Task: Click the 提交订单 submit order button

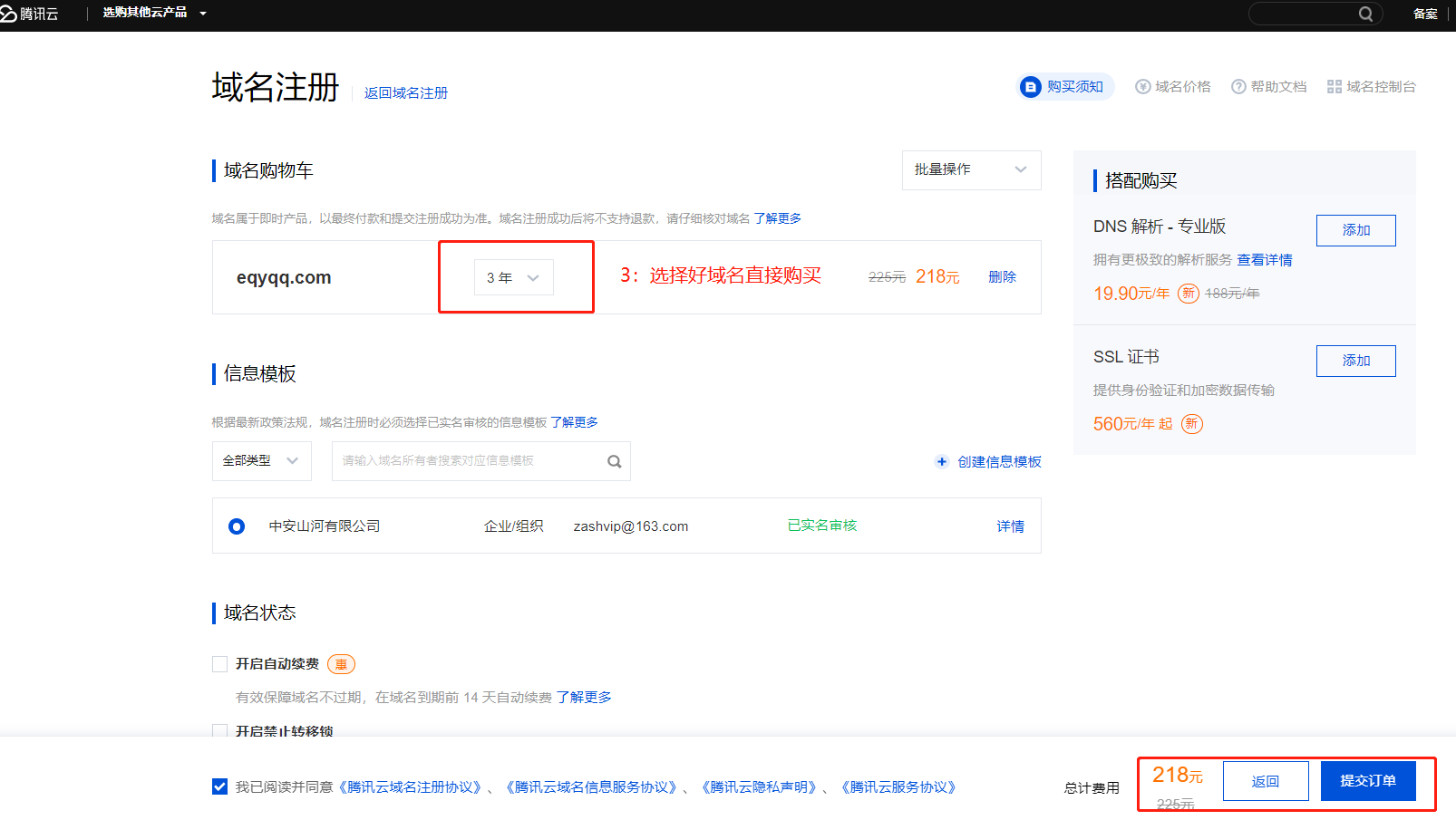Action: [1367, 781]
